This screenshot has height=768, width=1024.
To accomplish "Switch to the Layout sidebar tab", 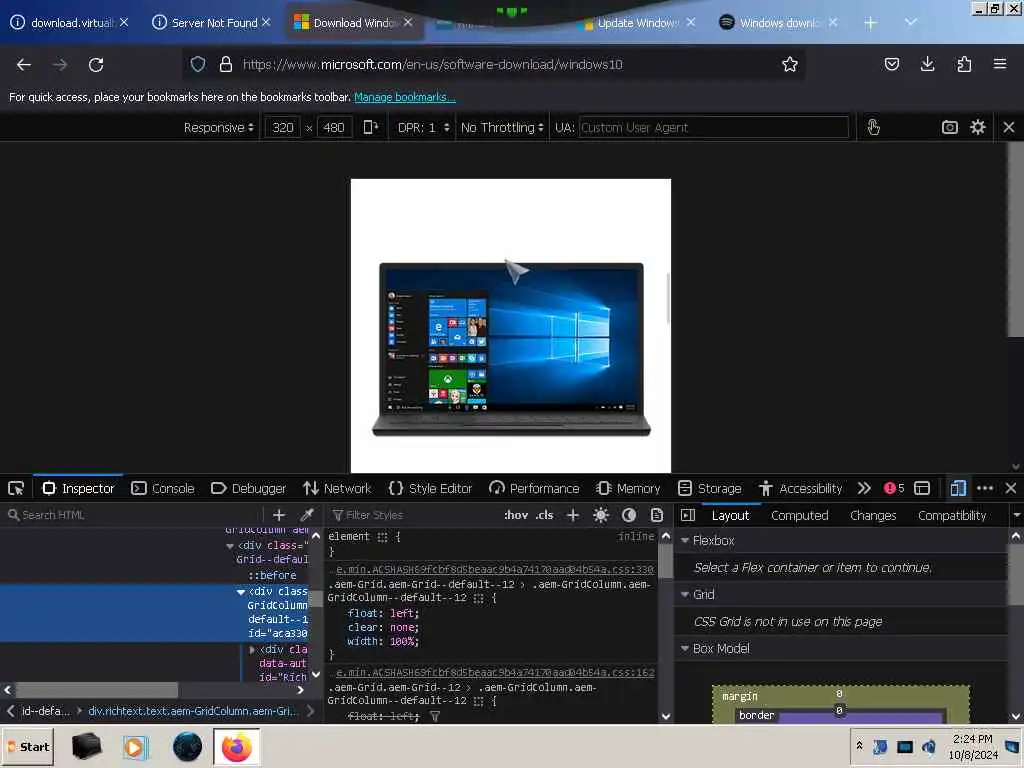I will pyautogui.click(x=730, y=515).
